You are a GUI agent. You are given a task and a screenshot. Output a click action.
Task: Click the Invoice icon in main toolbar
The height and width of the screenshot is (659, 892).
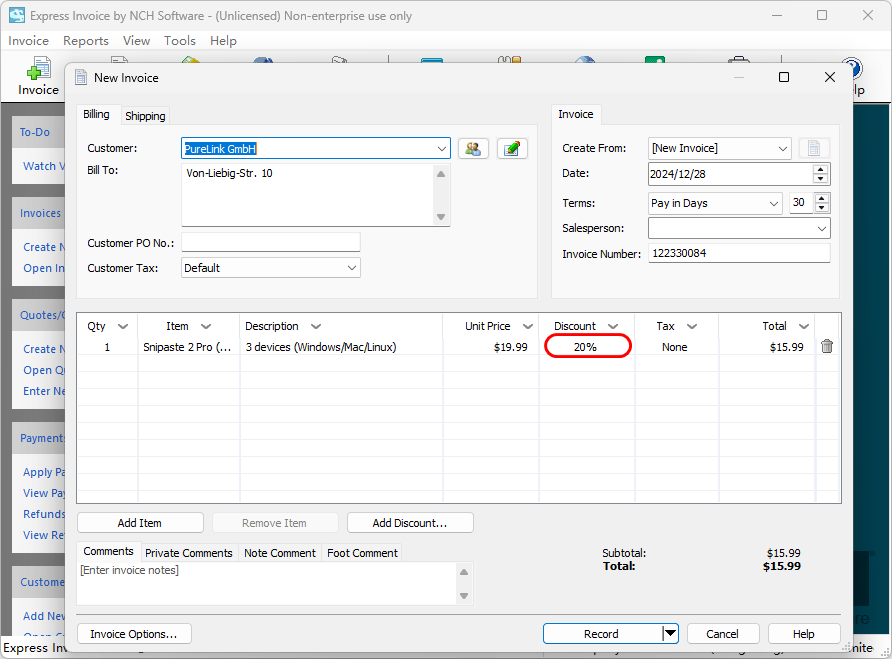coord(38,76)
